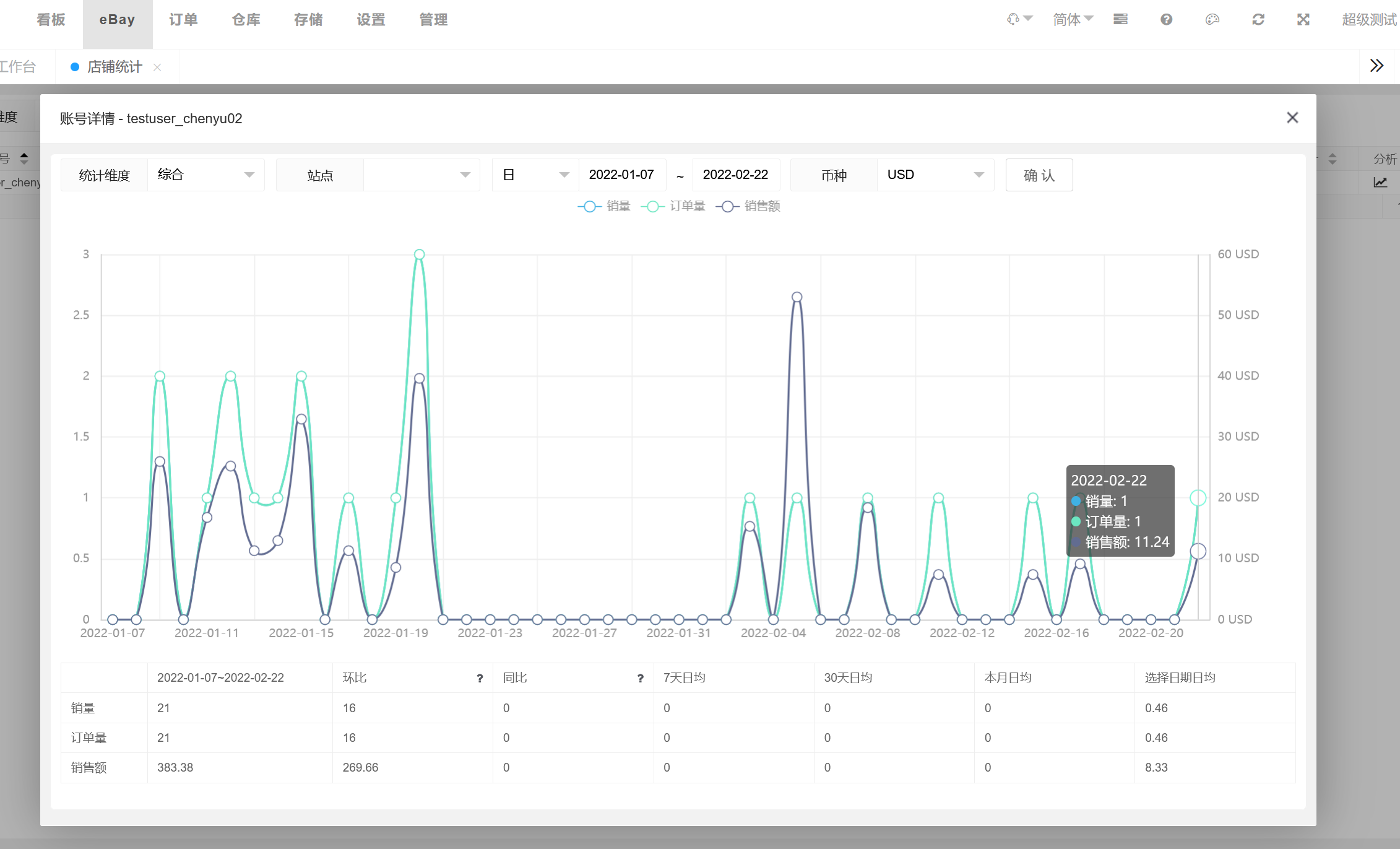Open the 币种 dropdown showing USD
This screenshot has height=849, width=1400.
[936, 175]
